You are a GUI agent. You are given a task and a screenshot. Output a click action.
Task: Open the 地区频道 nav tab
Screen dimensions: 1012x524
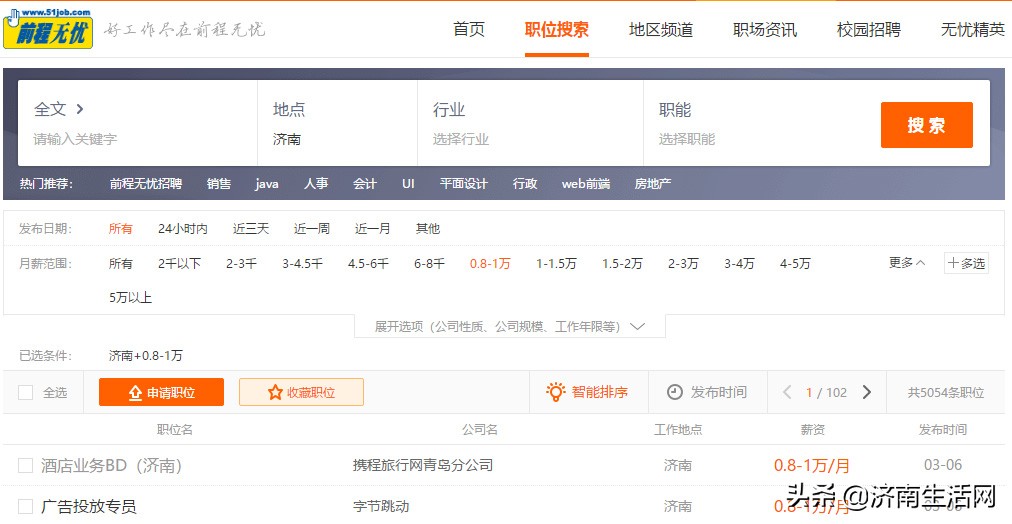coord(661,30)
